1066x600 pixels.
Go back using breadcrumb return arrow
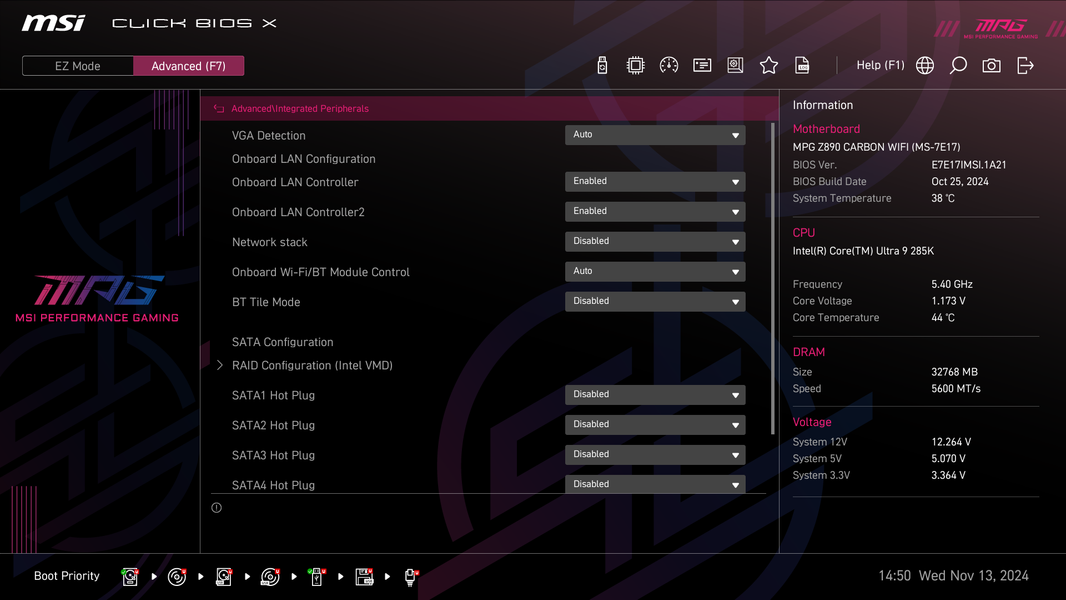[219, 109]
